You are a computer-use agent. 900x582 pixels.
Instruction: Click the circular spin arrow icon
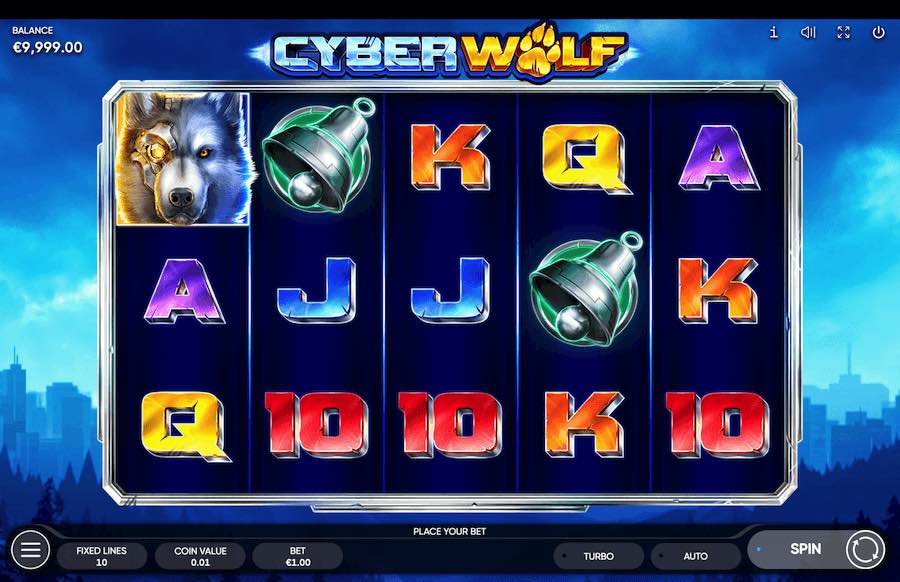tap(865, 549)
